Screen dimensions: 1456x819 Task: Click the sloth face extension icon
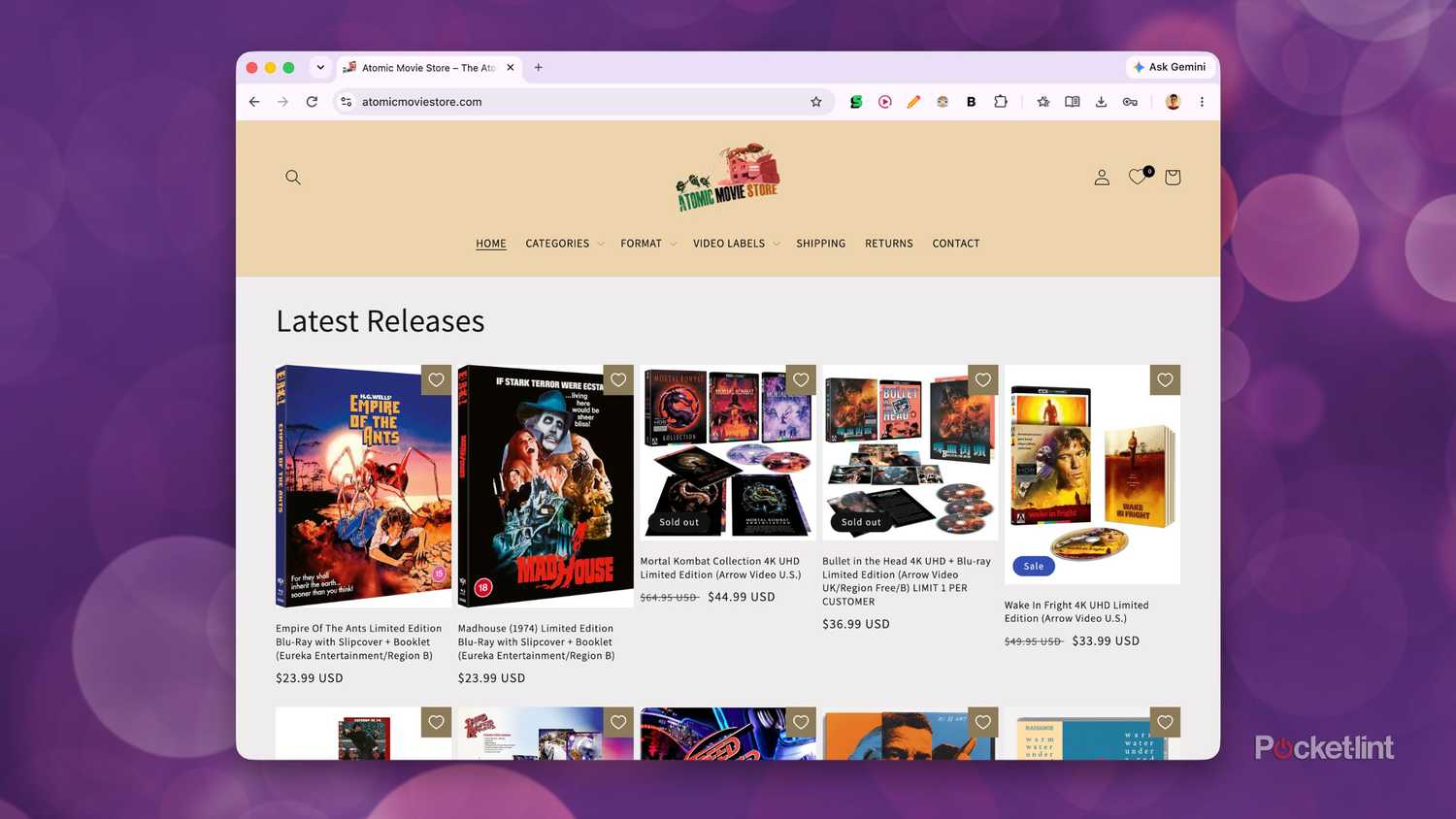[x=943, y=102]
